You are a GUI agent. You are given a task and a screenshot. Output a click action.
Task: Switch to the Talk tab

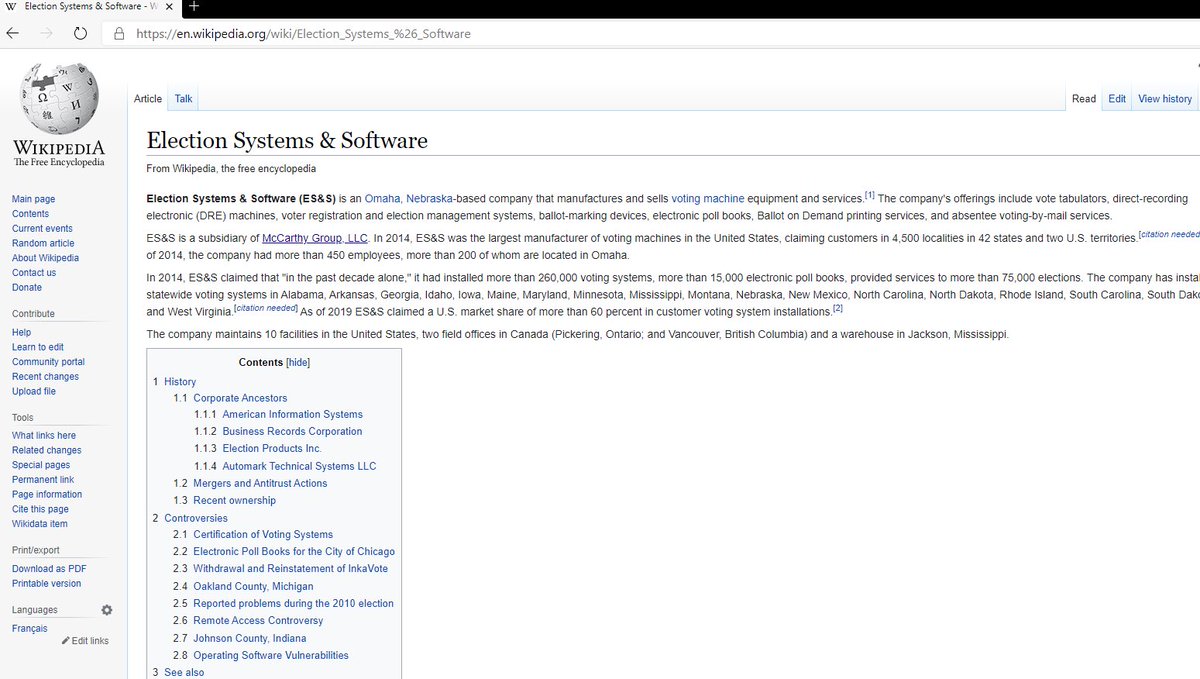point(184,98)
